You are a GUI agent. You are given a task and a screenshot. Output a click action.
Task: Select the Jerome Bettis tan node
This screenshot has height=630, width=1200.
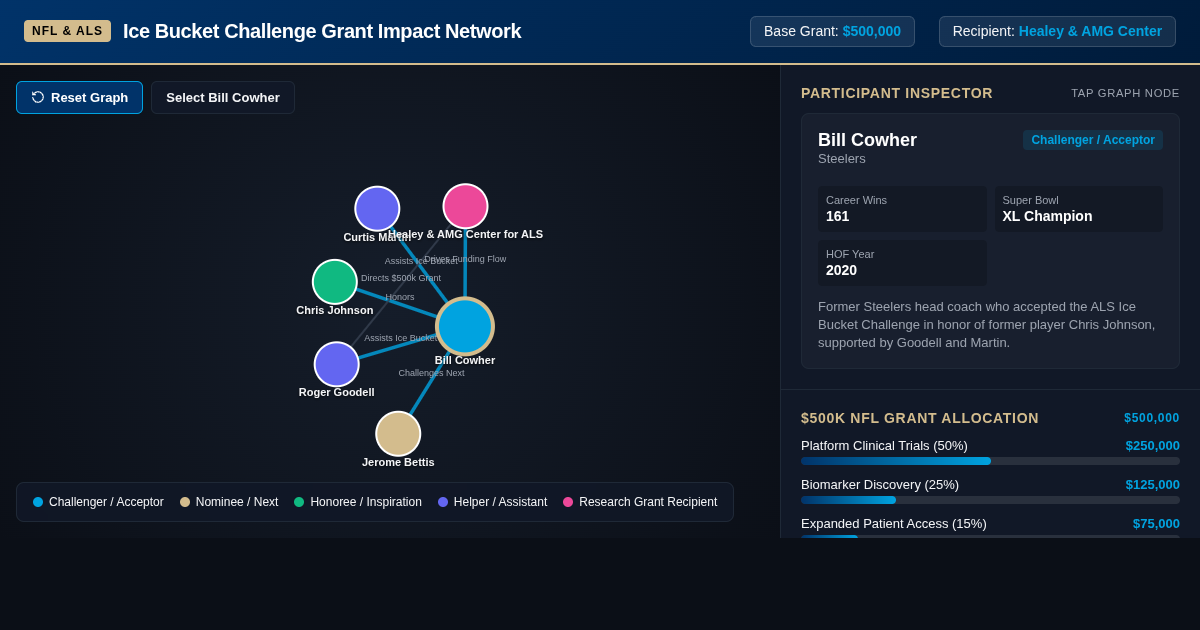coord(398,434)
